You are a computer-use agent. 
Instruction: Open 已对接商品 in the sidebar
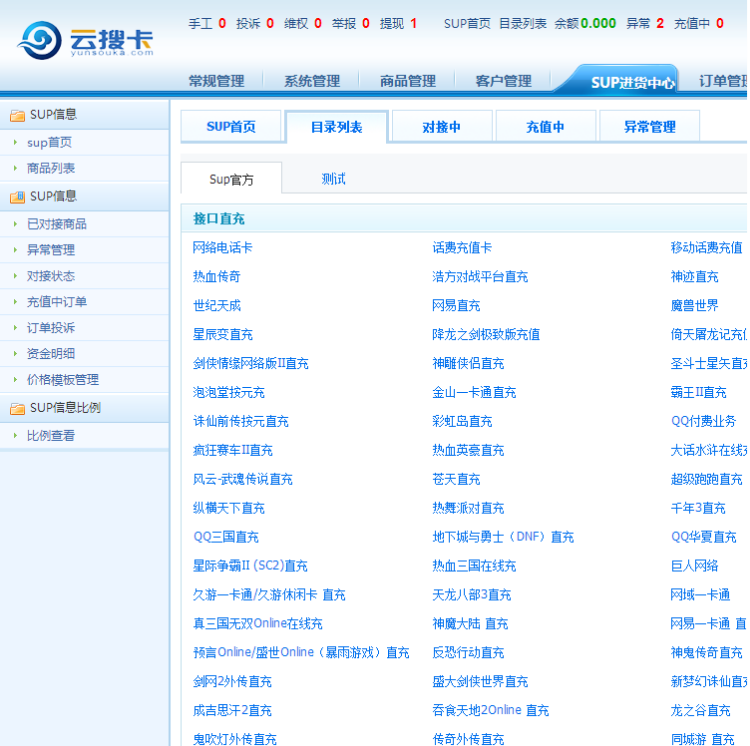(x=56, y=224)
